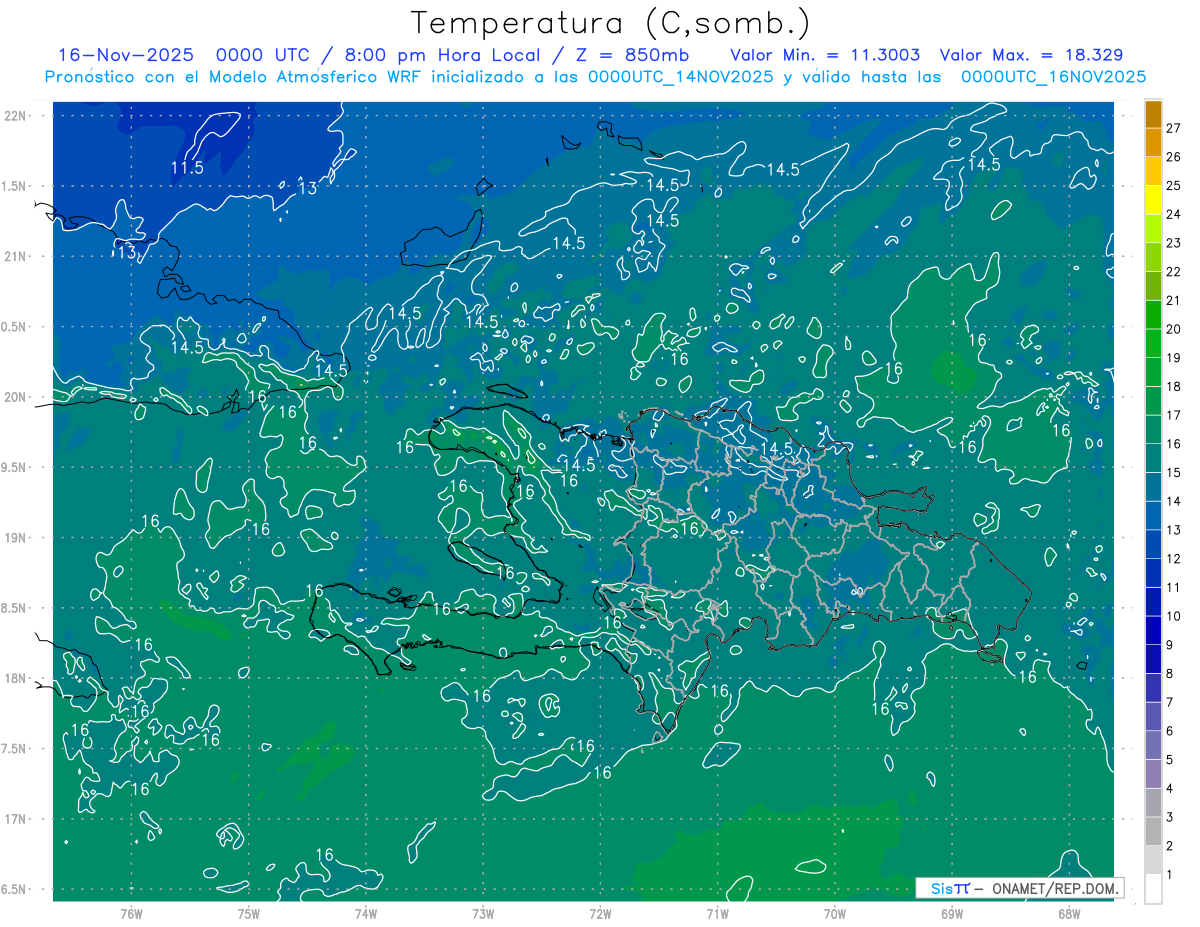Click the "Temperatura (C,somb.)" chart title

[x=611, y=23]
